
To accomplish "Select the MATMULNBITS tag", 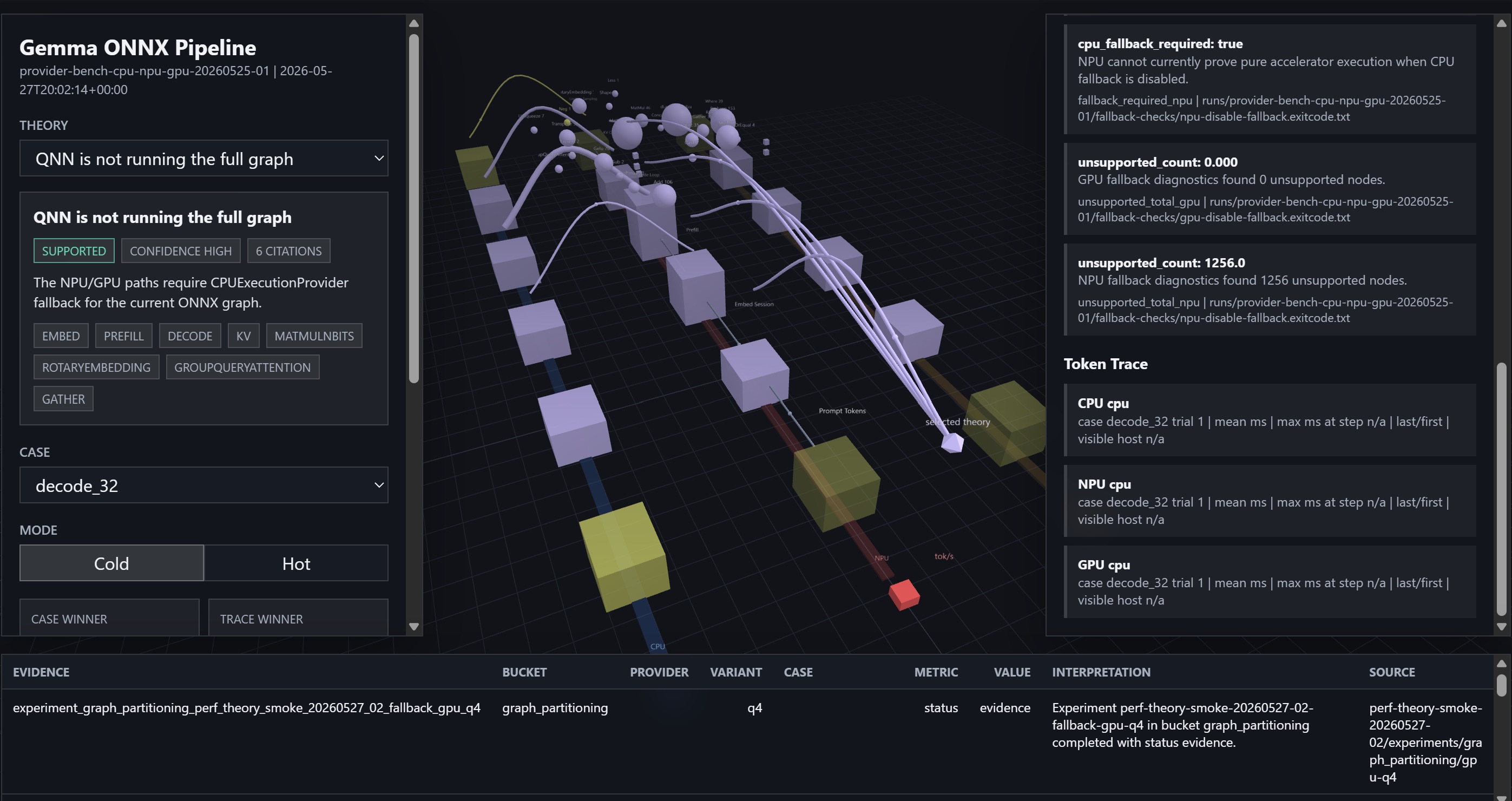I will click(x=314, y=336).
